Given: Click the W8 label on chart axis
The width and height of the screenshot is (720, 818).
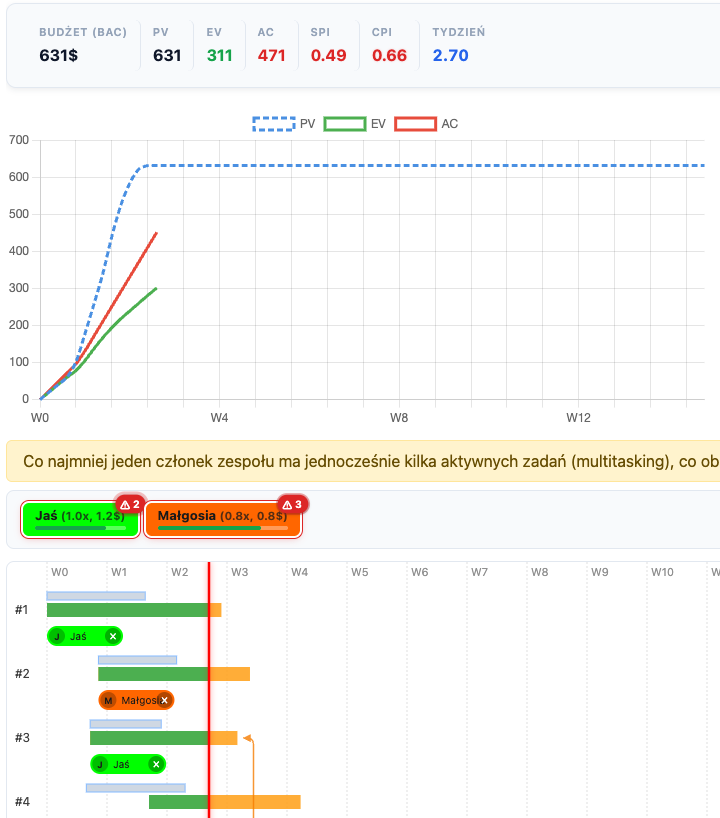Looking at the screenshot, I should click(x=399, y=418).
